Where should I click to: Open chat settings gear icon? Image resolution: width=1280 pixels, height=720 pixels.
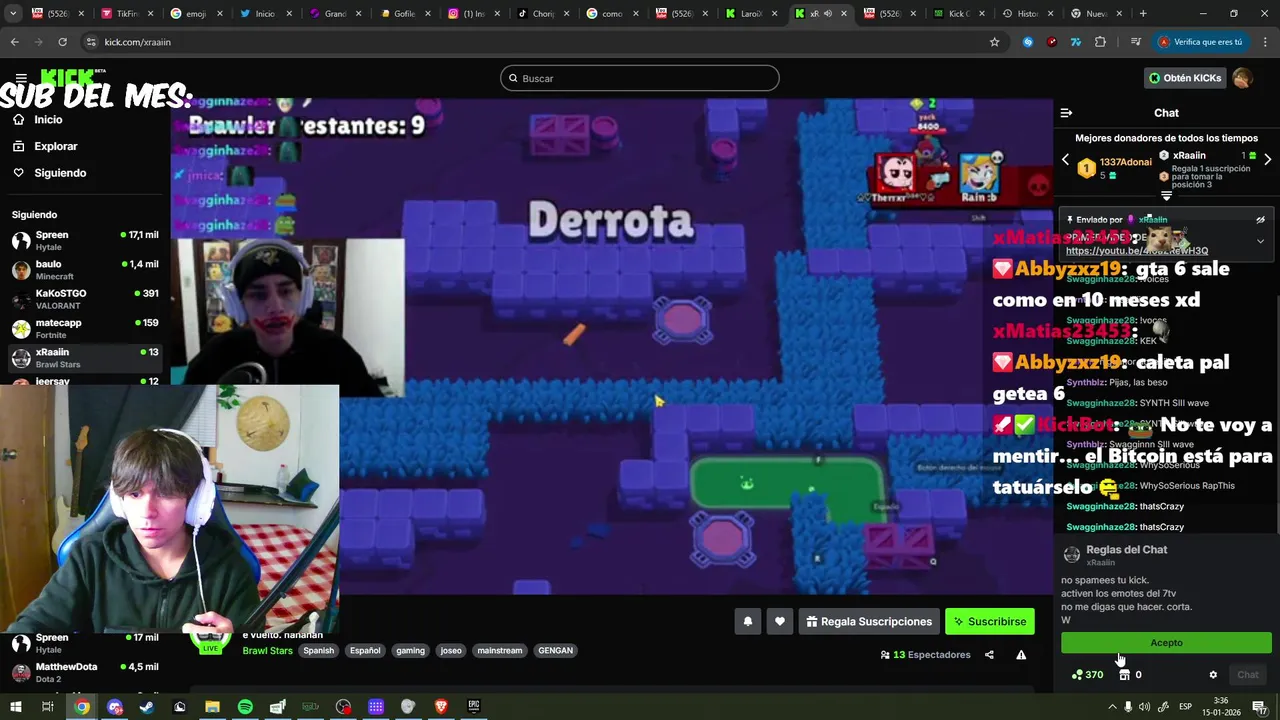pyautogui.click(x=1213, y=675)
